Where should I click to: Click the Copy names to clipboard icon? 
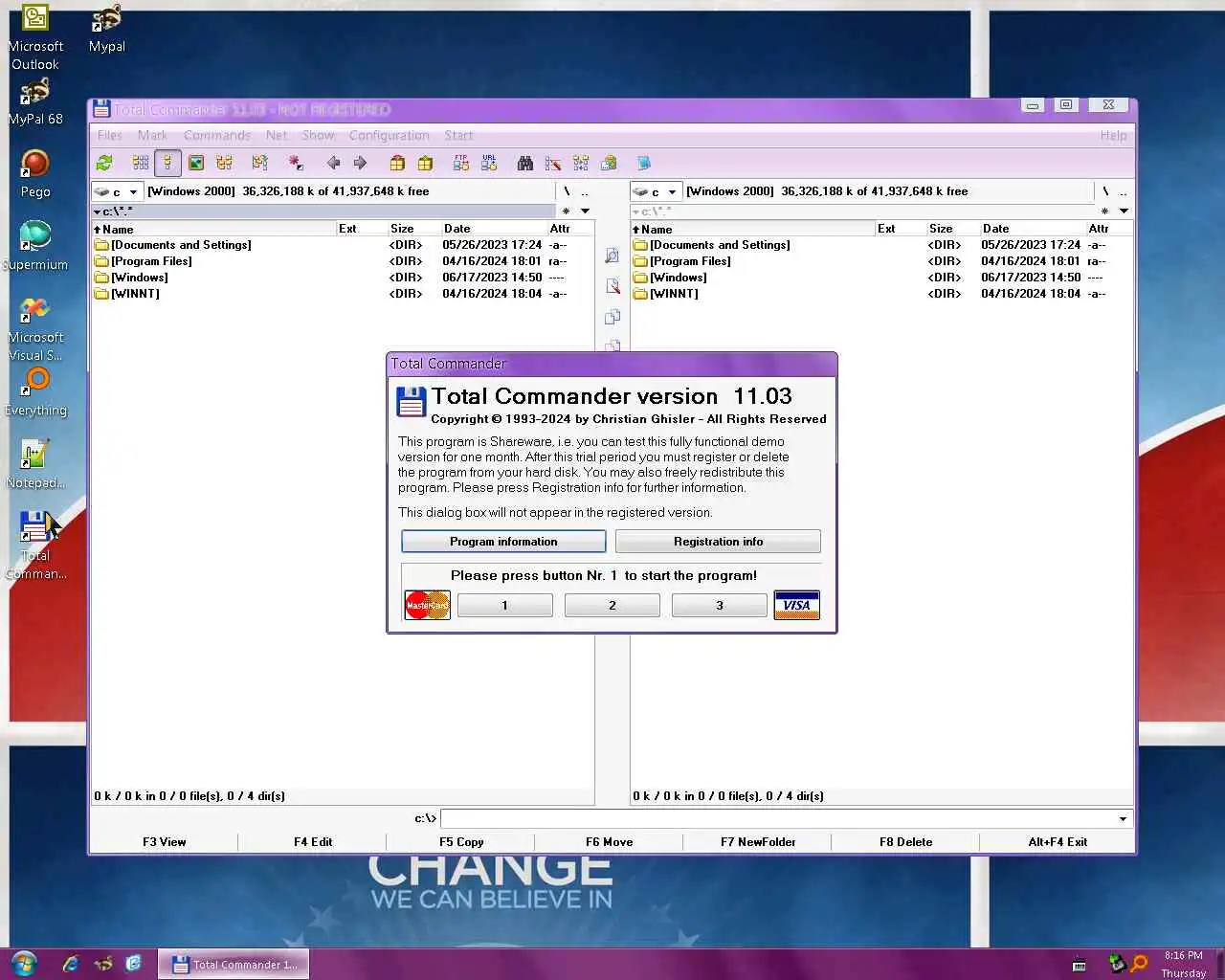coord(609,163)
